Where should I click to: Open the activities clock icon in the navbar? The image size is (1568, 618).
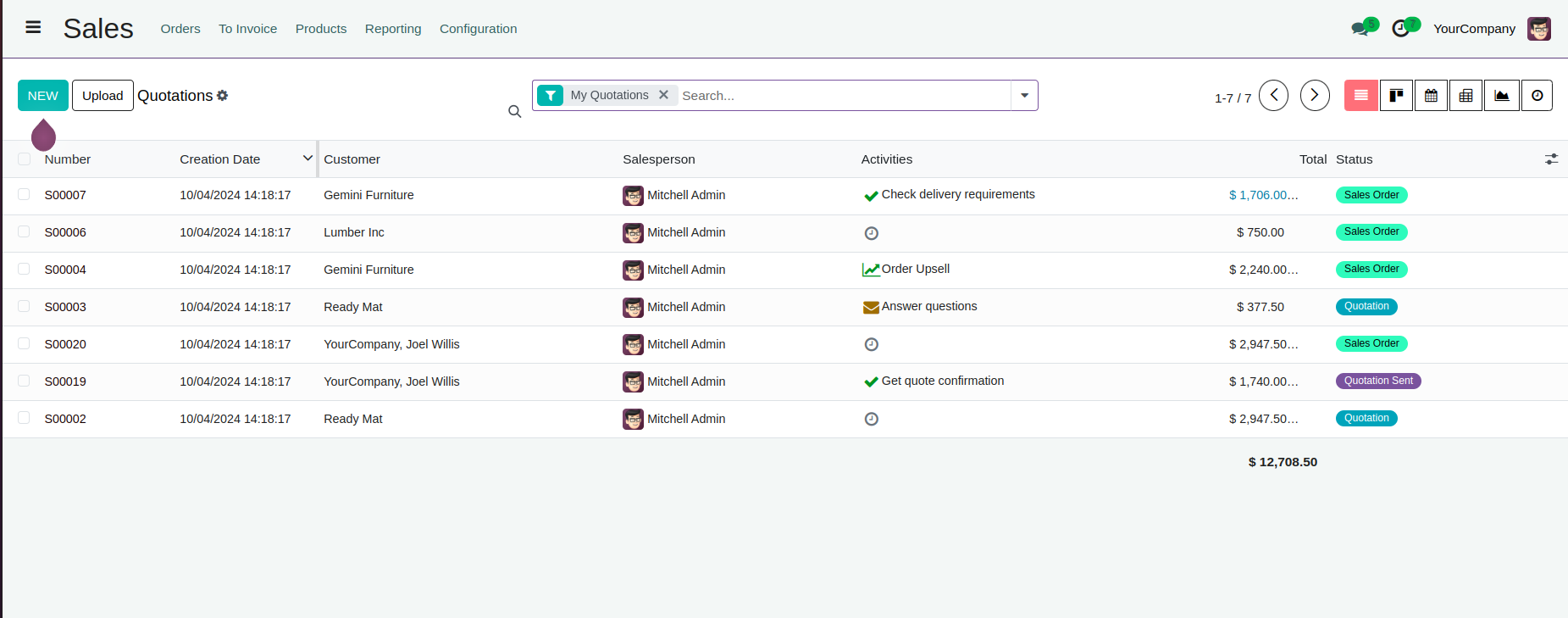(1401, 28)
